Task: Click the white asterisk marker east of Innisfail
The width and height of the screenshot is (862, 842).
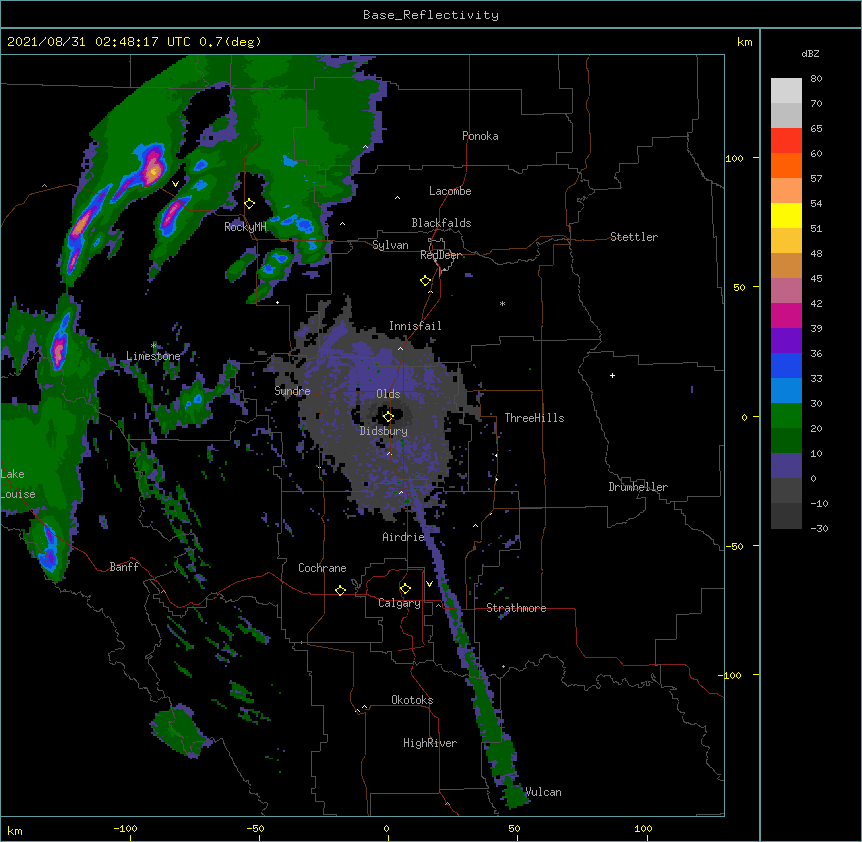Action: click(502, 303)
